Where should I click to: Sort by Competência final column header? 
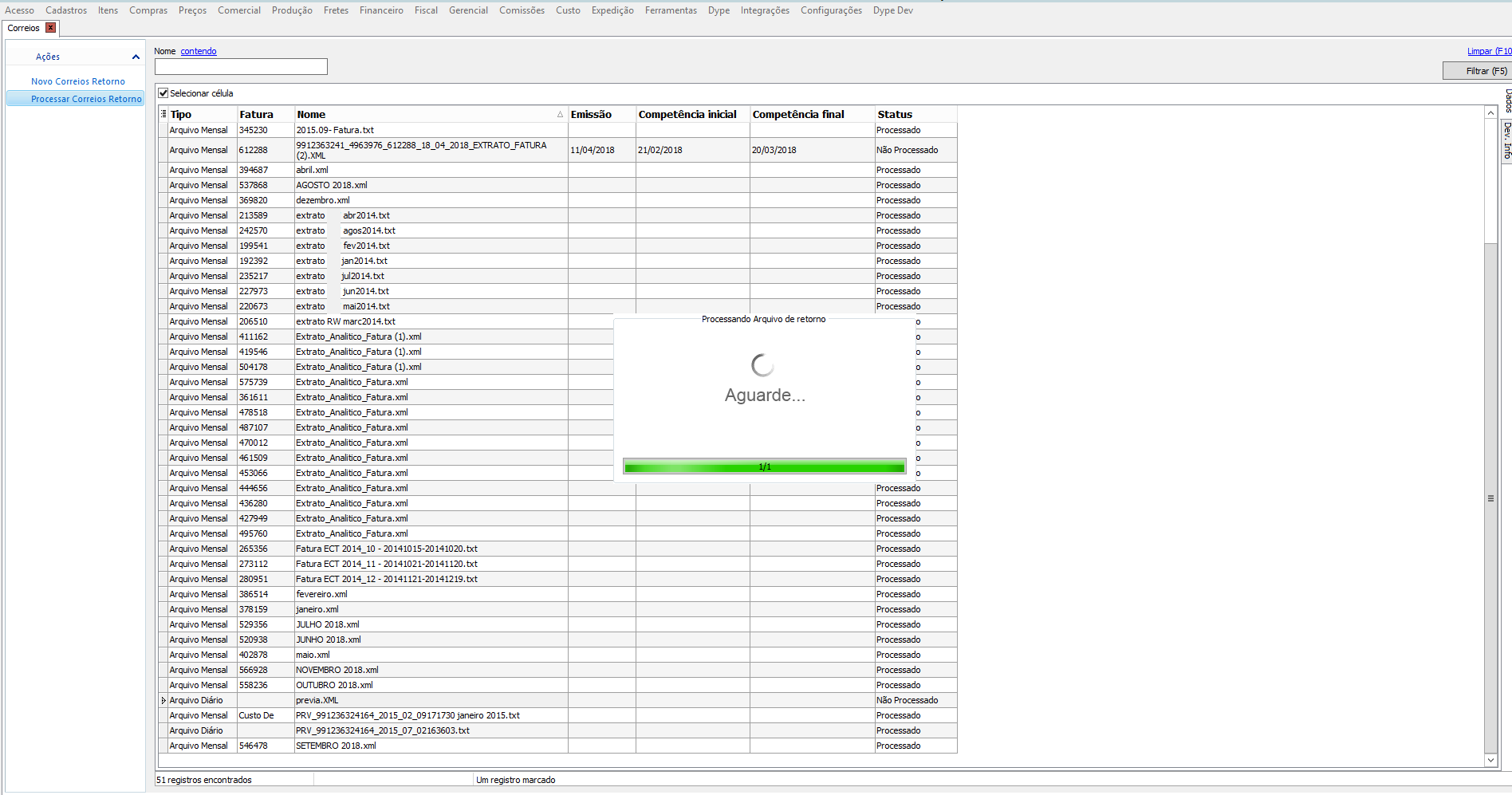[x=812, y=115]
